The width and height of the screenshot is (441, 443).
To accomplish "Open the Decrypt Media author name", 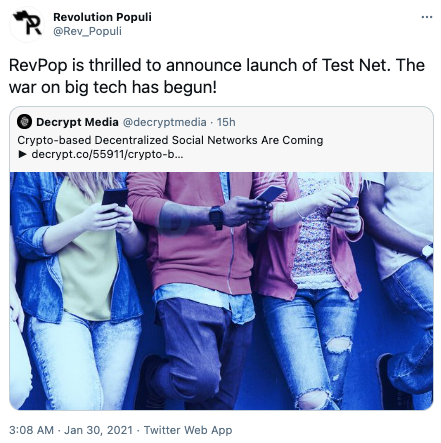I will (77, 122).
